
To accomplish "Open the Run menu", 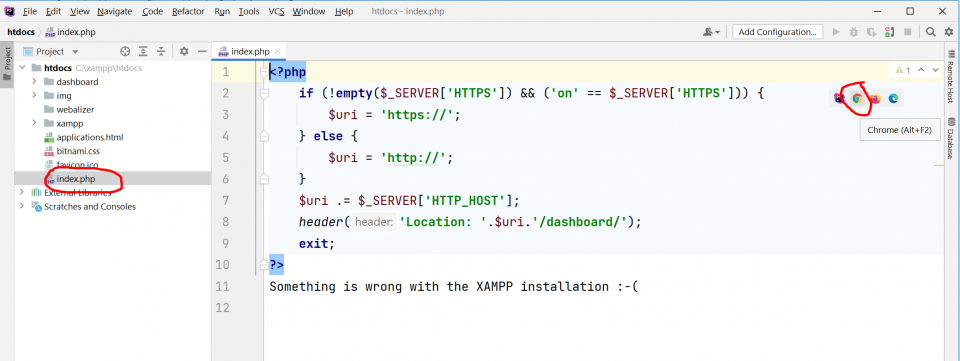I will coord(222,11).
